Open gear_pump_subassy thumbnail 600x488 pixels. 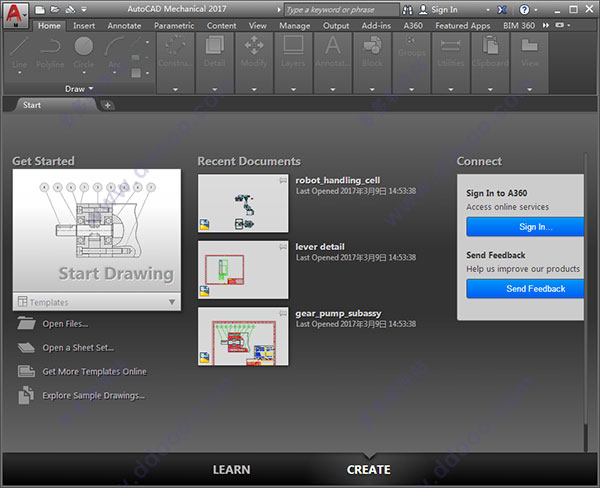click(x=243, y=336)
